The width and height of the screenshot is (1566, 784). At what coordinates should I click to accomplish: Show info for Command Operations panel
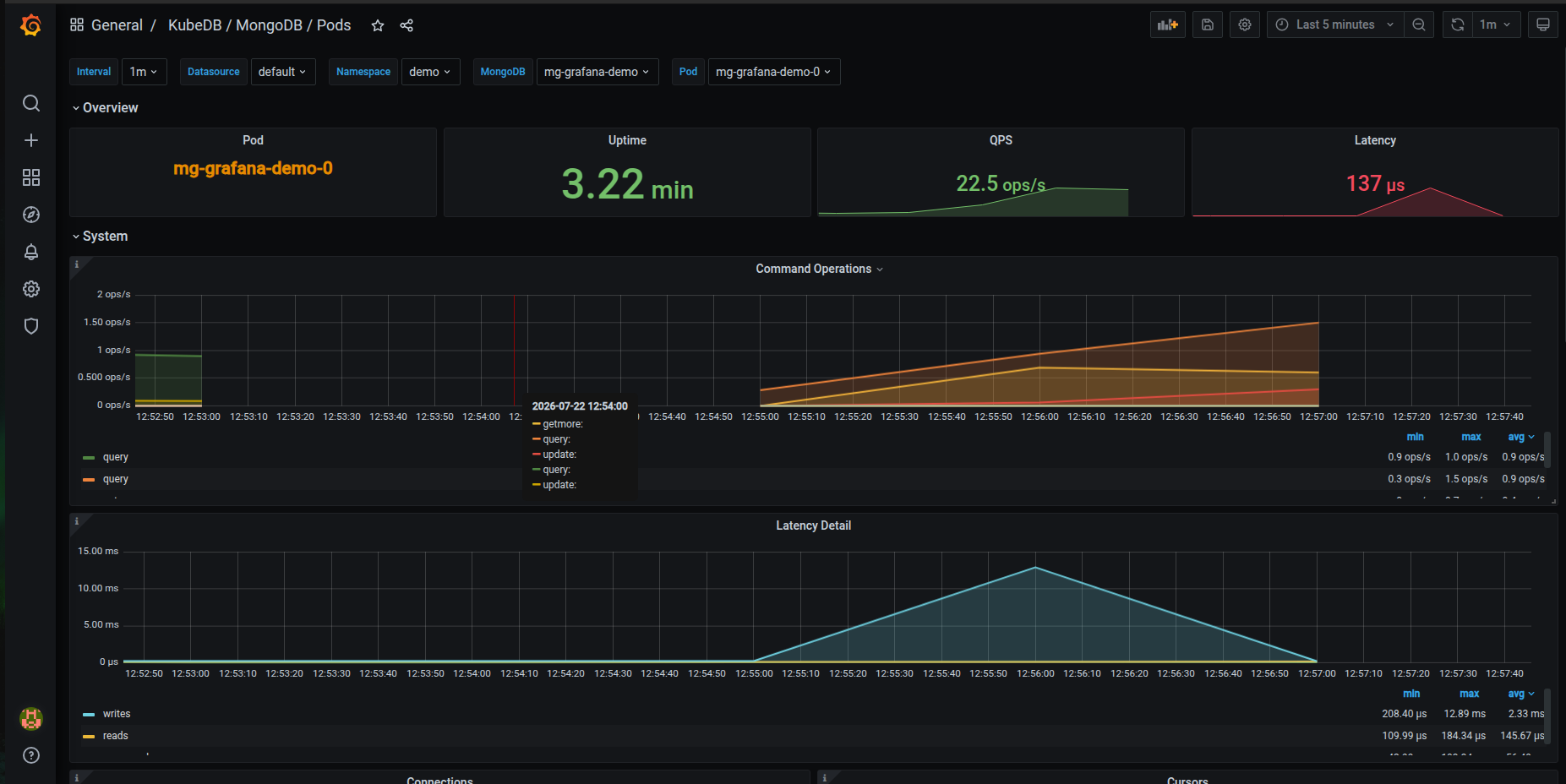pyautogui.click(x=77, y=264)
